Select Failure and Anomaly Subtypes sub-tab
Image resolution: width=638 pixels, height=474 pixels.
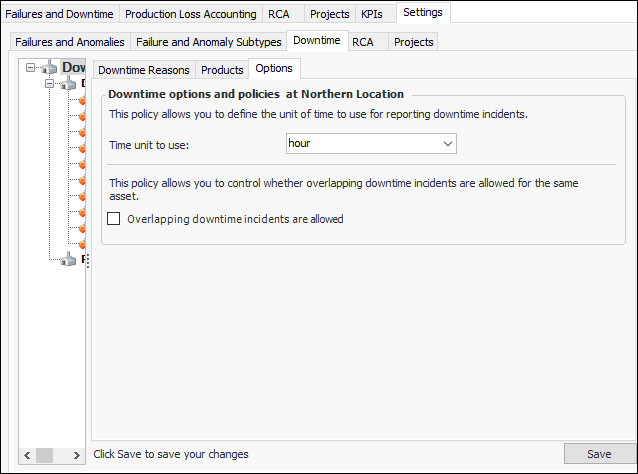(208, 42)
